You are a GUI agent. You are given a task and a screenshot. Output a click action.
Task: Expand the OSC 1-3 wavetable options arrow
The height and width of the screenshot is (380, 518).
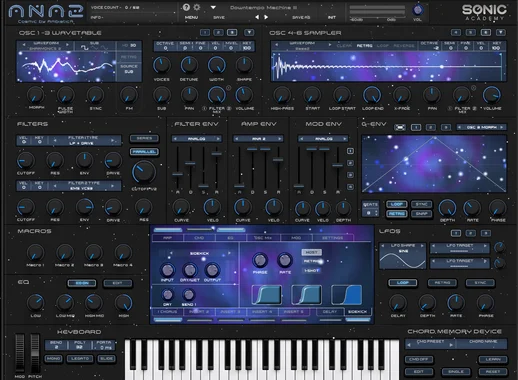coord(249,32)
